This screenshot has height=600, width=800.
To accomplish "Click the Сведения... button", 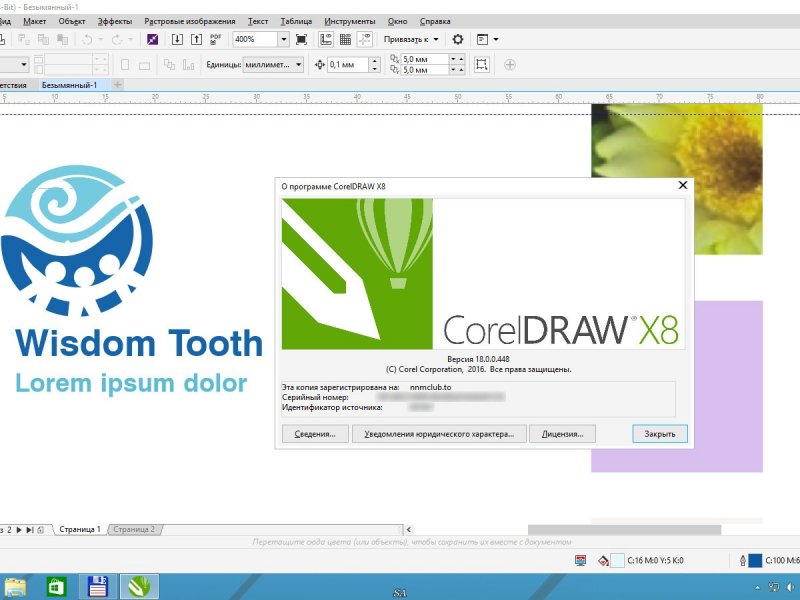I will pyautogui.click(x=315, y=434).
